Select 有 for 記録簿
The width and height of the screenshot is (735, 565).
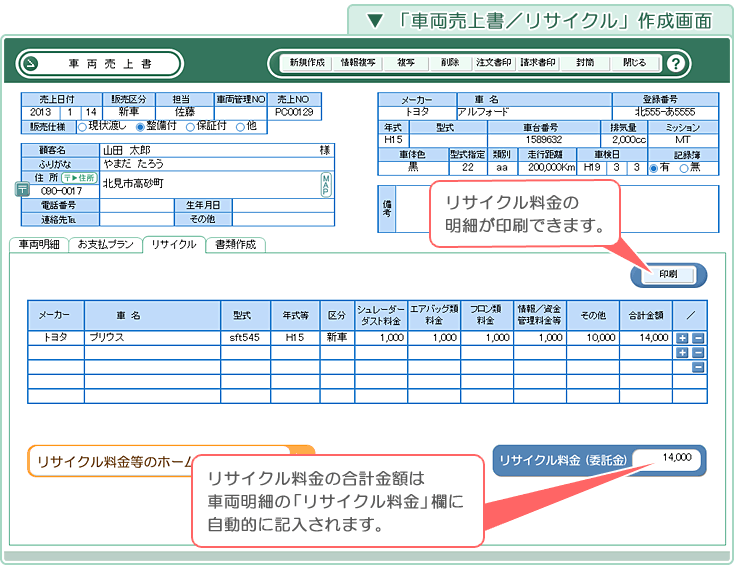653,168
